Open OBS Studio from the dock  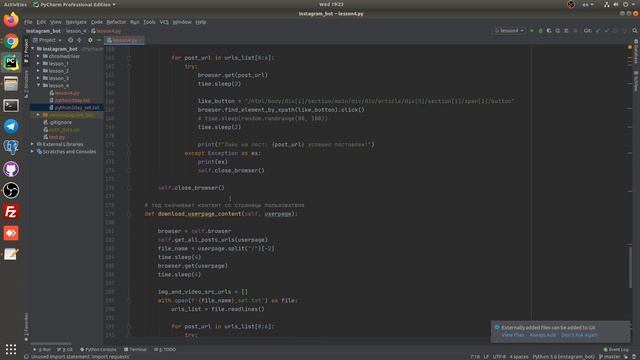pyautogui.click(x=11, y=190)
